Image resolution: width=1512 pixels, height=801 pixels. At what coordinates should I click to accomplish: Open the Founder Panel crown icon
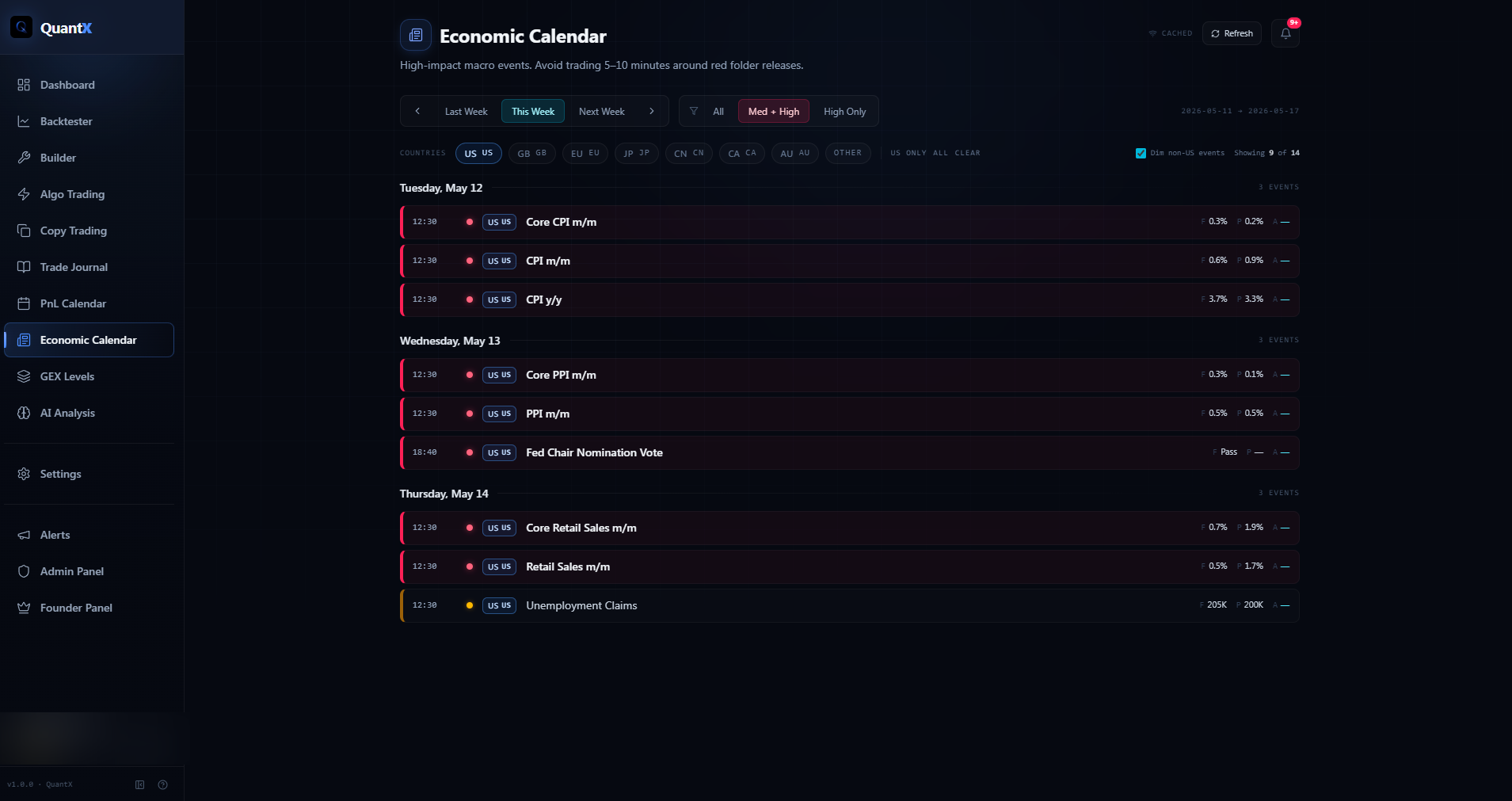click(24, 608)
